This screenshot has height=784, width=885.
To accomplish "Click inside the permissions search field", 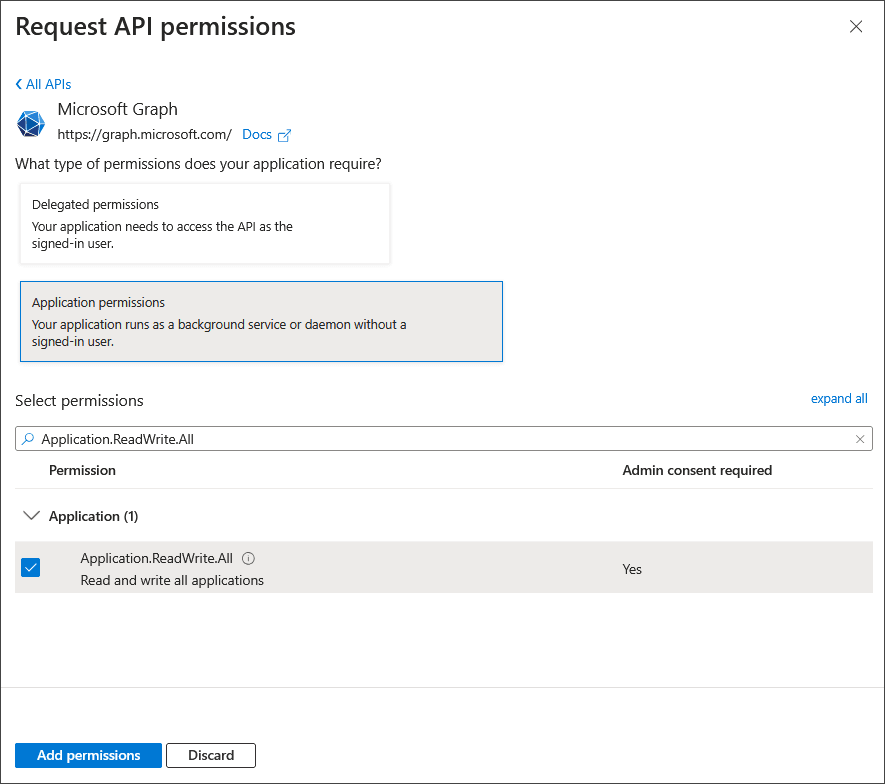I will pos(400,438).
